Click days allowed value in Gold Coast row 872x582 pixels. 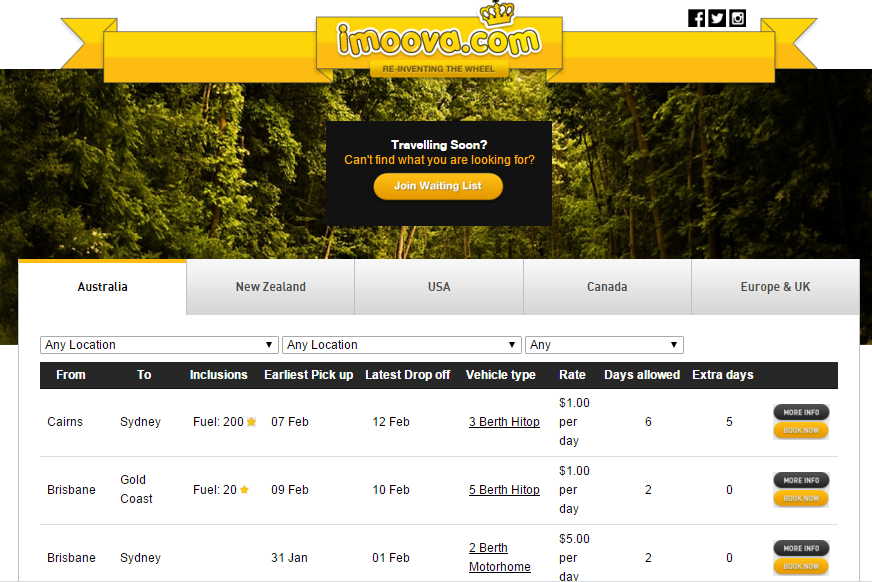[x=648, y=490]
